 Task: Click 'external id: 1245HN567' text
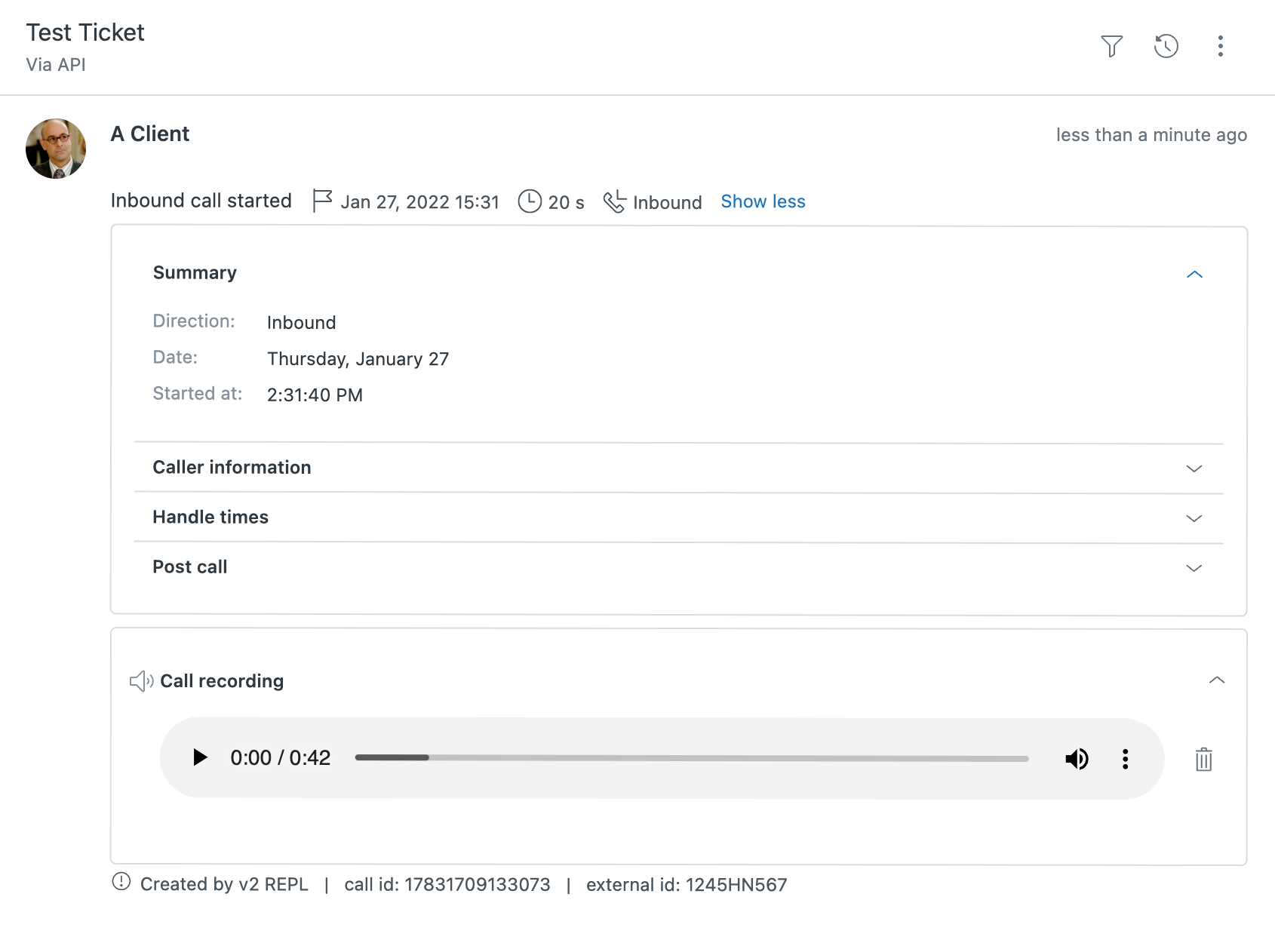tap(687, 885)
